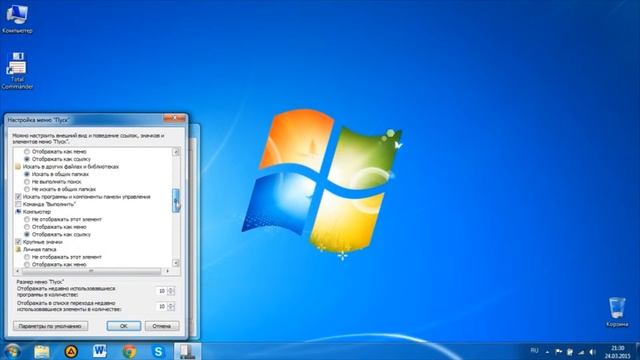Viewport: 640px width, 360px height.
Task: Increase recently used programs count spinner
Action: point(171,289)
